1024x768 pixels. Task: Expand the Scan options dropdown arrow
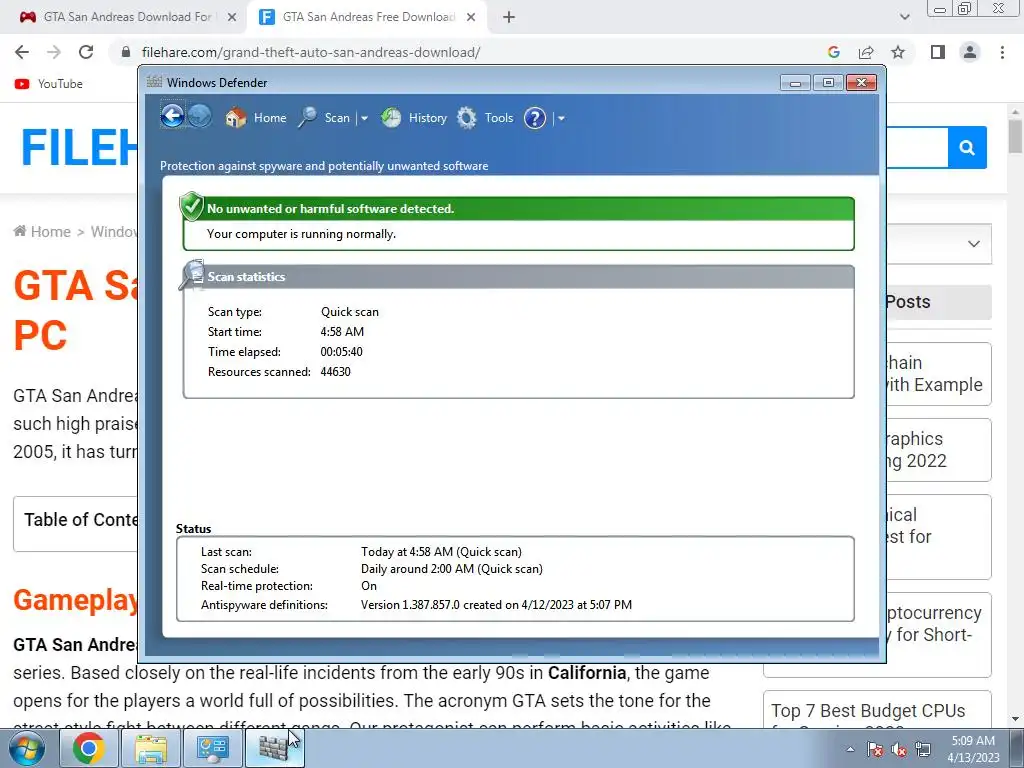(x=364, y=119)
